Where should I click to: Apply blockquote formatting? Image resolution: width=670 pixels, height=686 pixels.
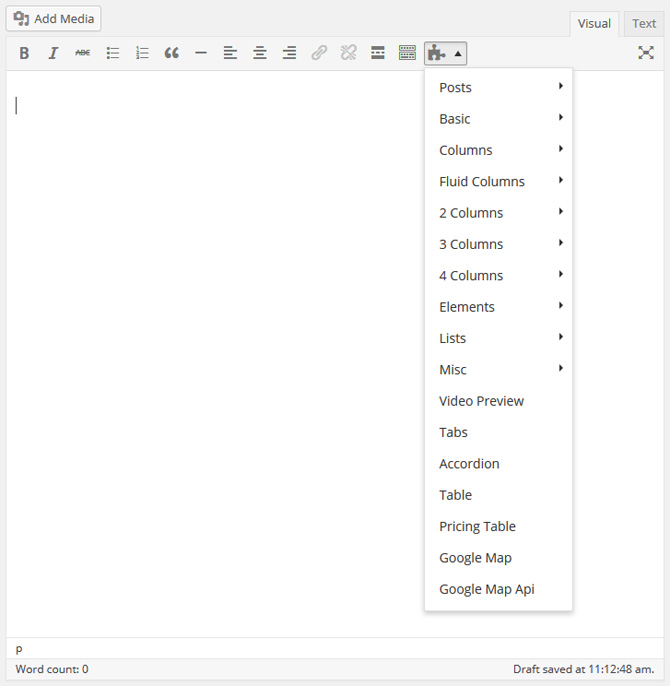point(172,53)
